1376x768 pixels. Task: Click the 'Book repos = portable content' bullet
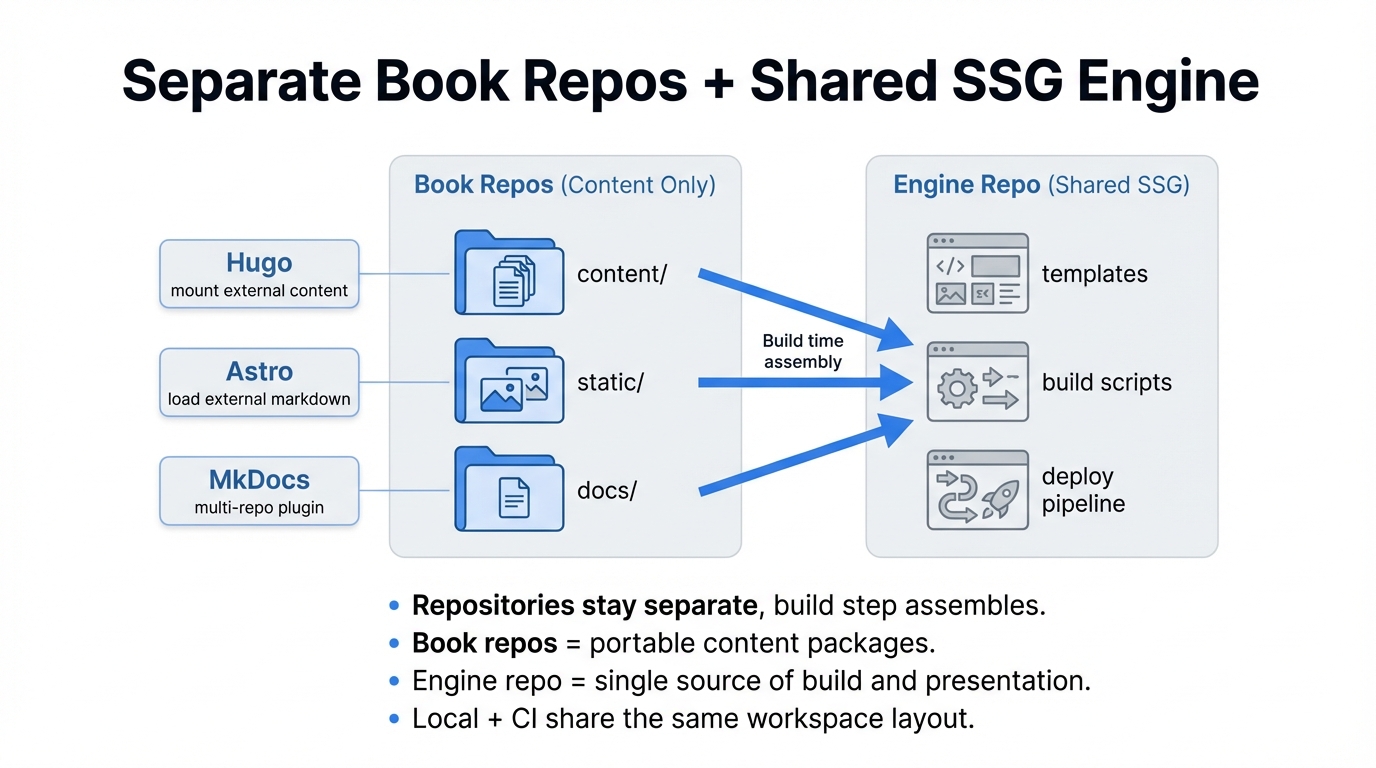click(x=673, y=643)
